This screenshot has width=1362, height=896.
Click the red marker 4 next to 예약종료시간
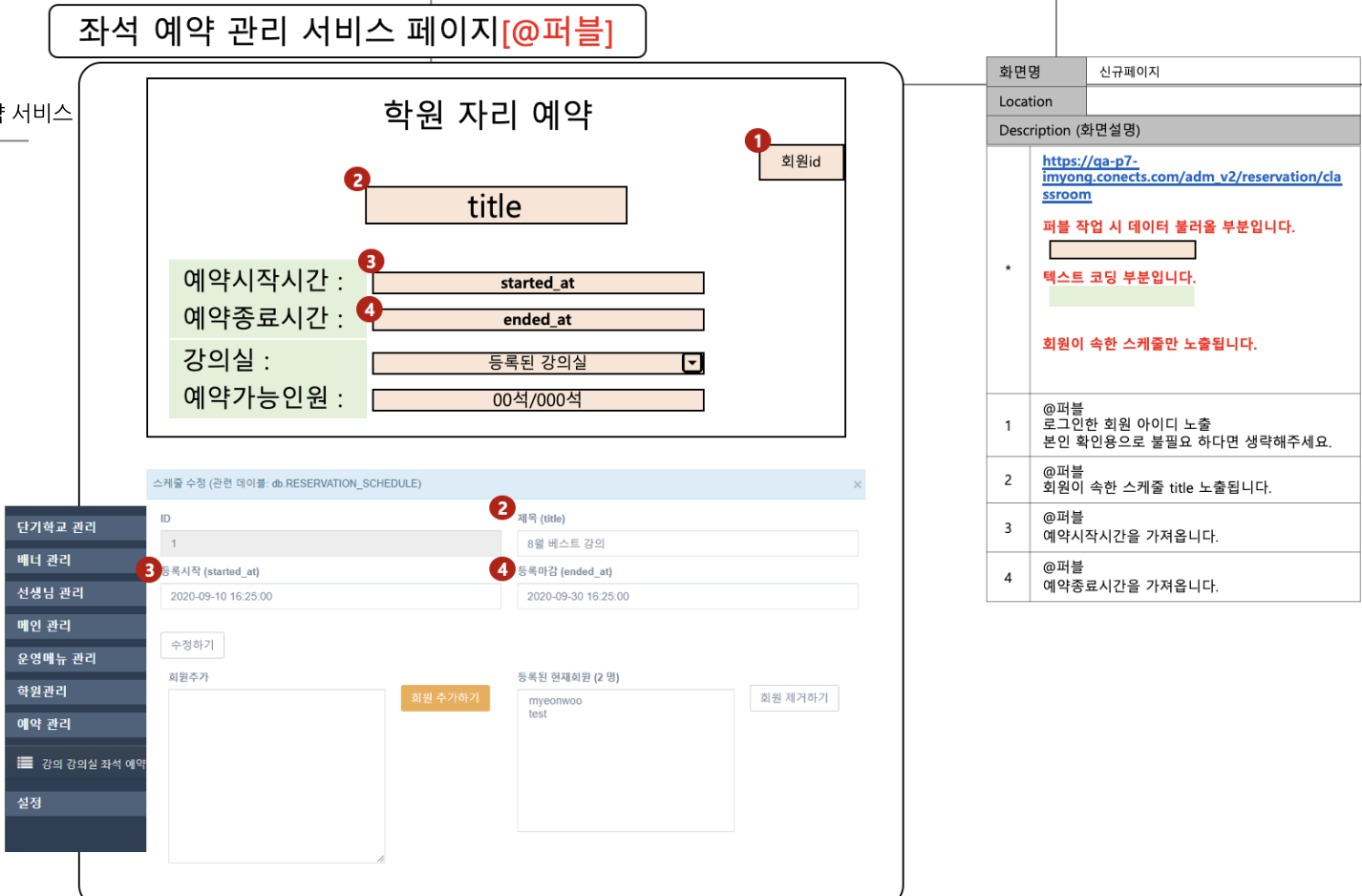coord(371,309)
